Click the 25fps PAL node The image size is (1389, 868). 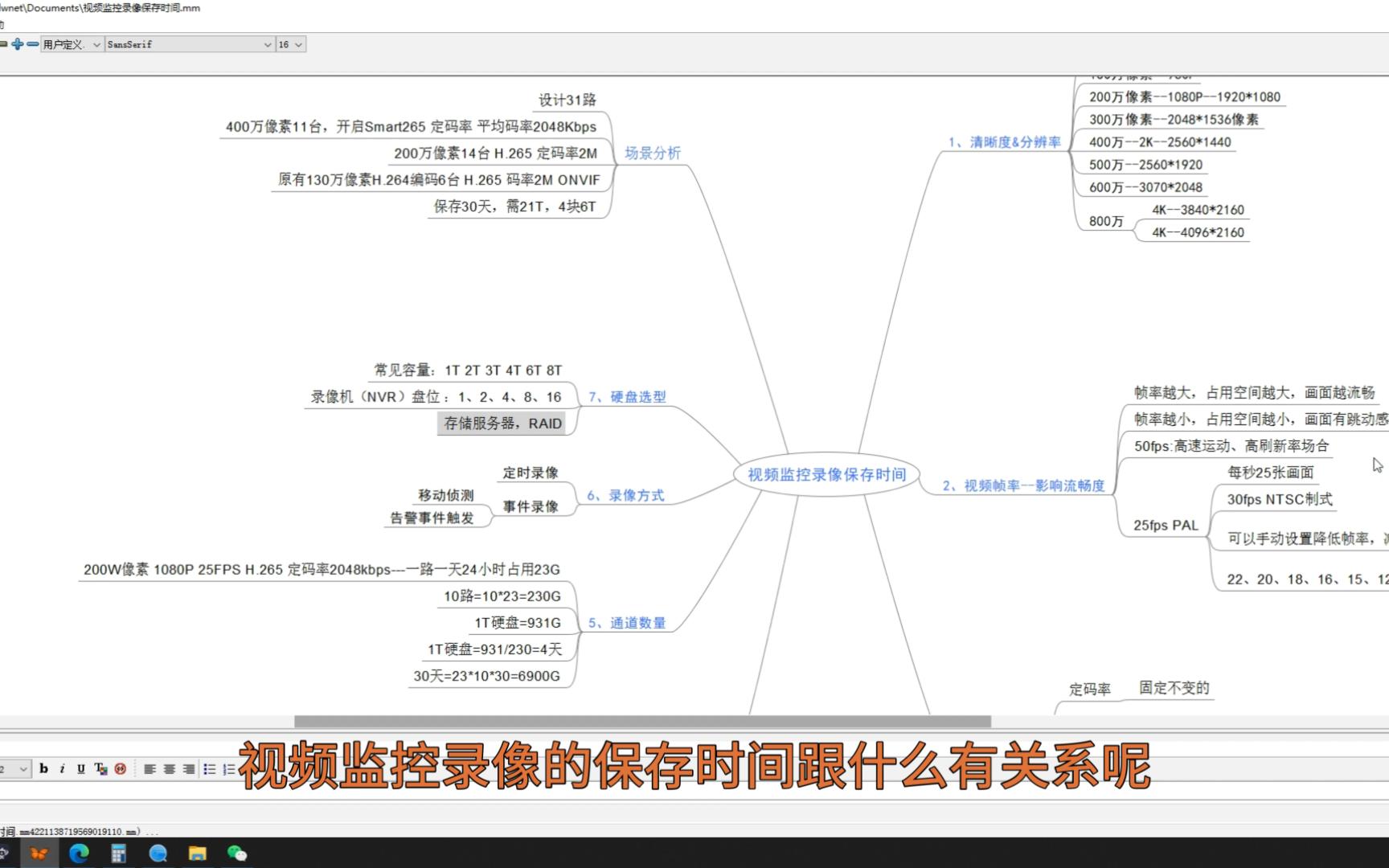(1166, 525)
